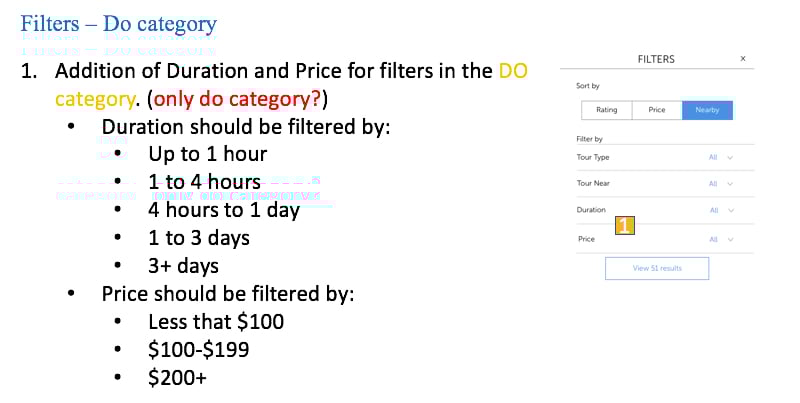Click the 'All' value for Tour Near

pyautogui.click(x=713, y=184)
